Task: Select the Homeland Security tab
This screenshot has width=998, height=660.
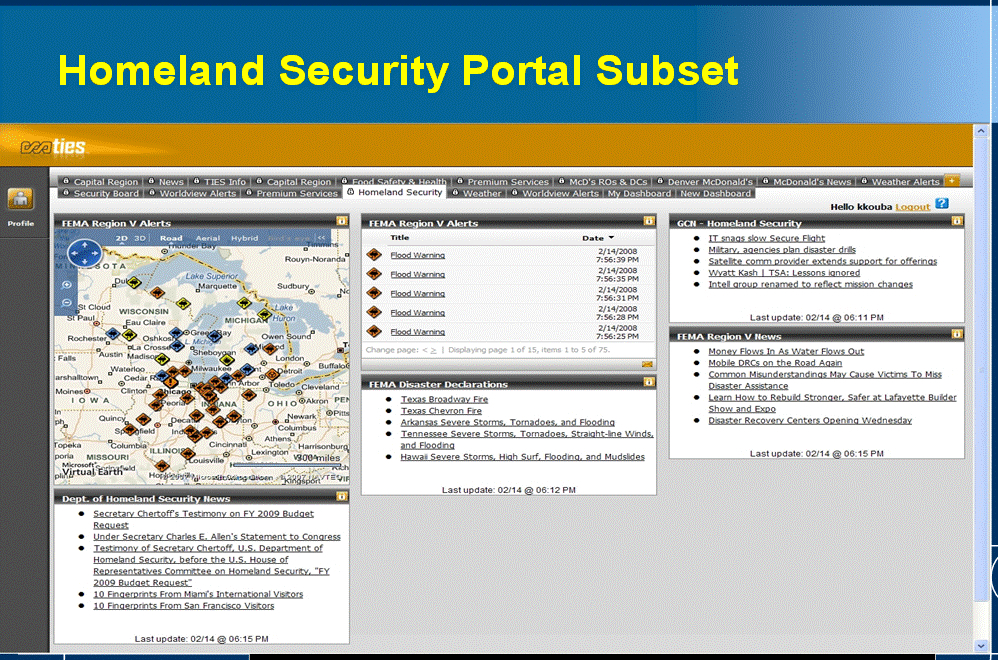Action: tap(394, 192)
